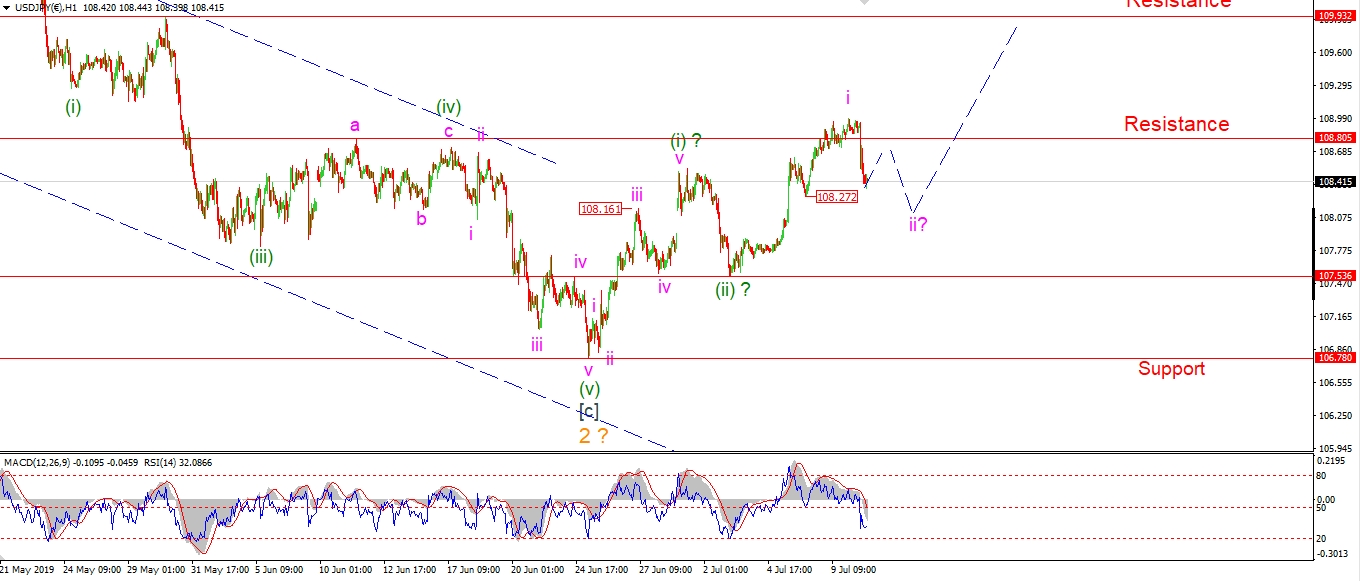The image size is (1361, 581).
Task: Select the green "(iii)" wave label
Action: coord(261,256)
